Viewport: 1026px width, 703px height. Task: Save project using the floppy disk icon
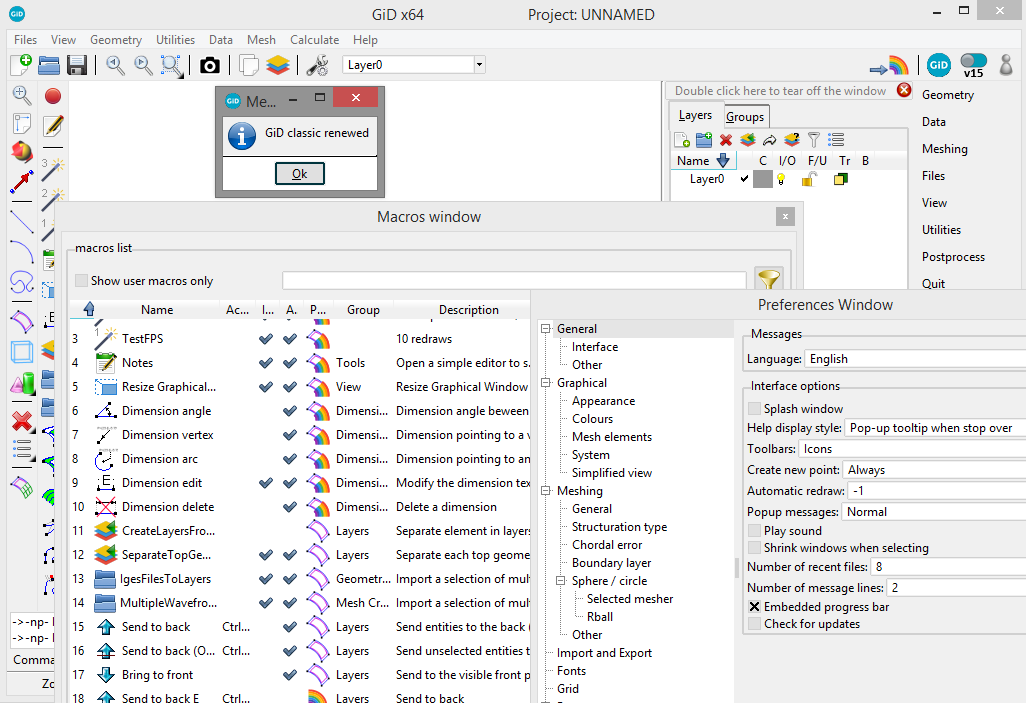[x=77, y=65]
